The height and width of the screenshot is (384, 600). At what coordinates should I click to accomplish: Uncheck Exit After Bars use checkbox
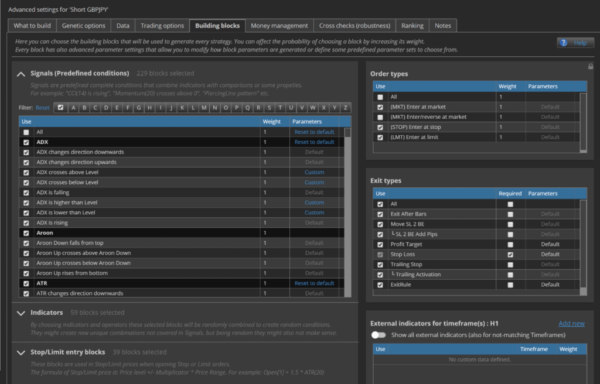380,215
